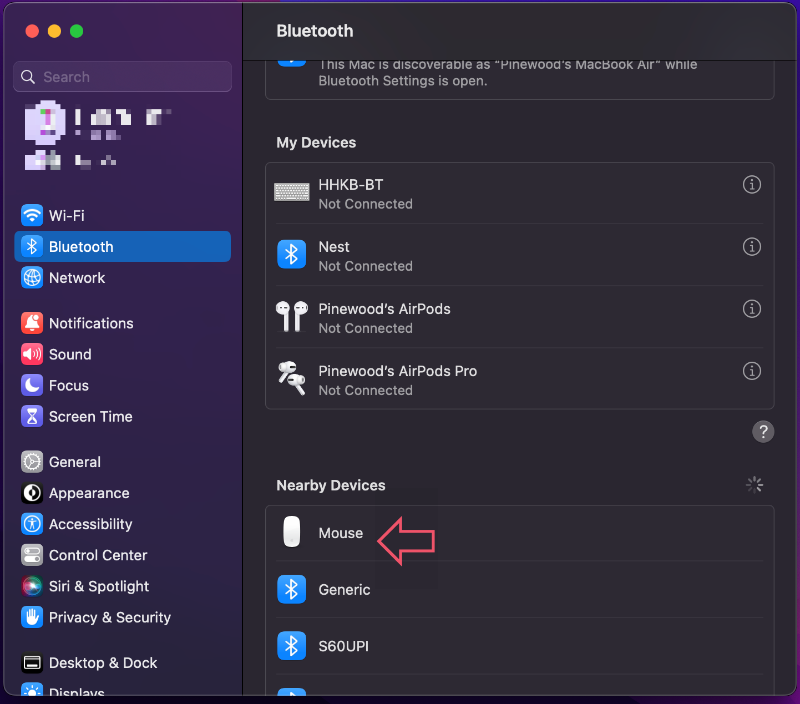Open Privacy & Security hand icon
The image size is (800, 704).
[32, 617]
